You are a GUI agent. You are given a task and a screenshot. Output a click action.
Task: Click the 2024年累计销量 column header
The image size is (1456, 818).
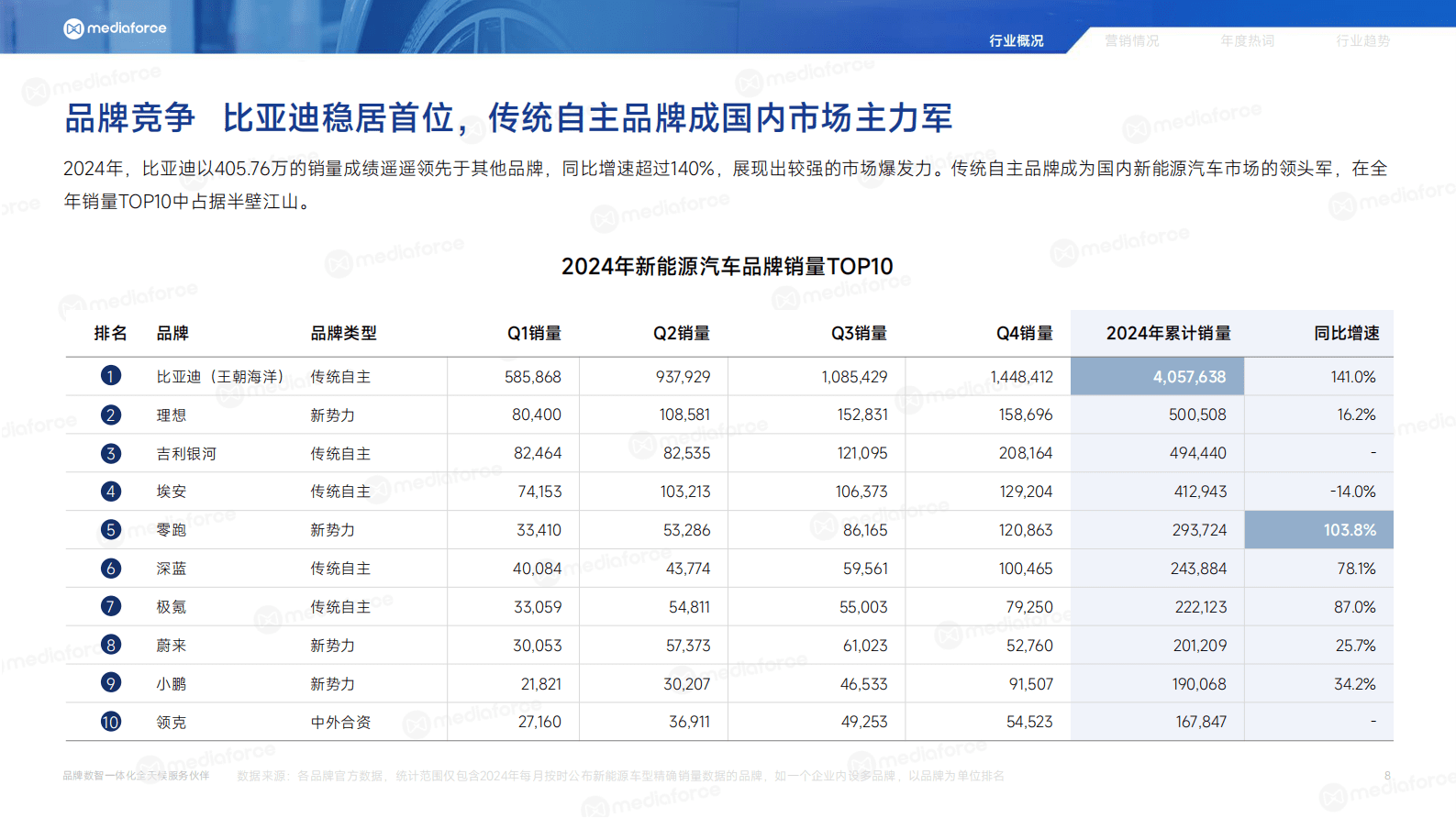click(1168, 333)
